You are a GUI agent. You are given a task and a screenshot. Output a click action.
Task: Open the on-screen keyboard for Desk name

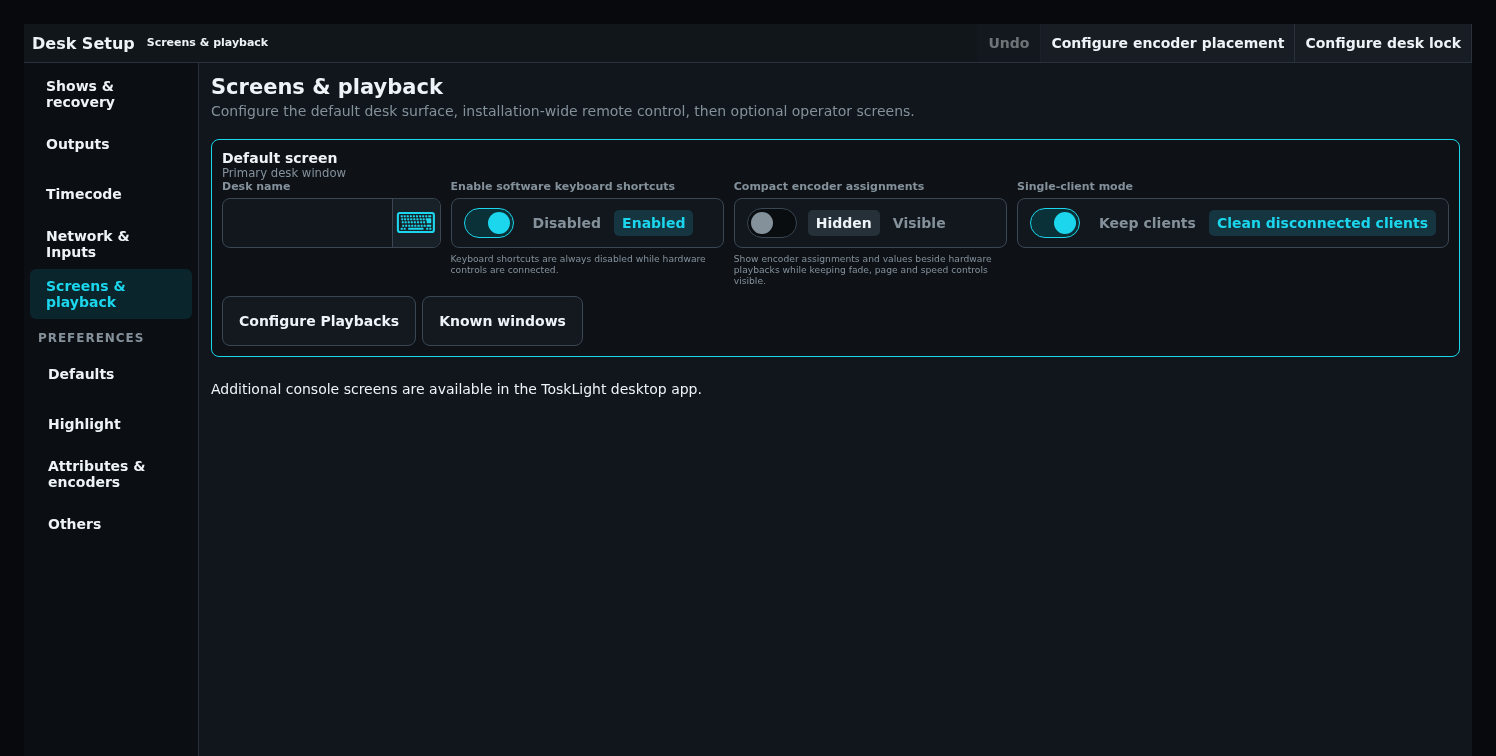(416, 223)
